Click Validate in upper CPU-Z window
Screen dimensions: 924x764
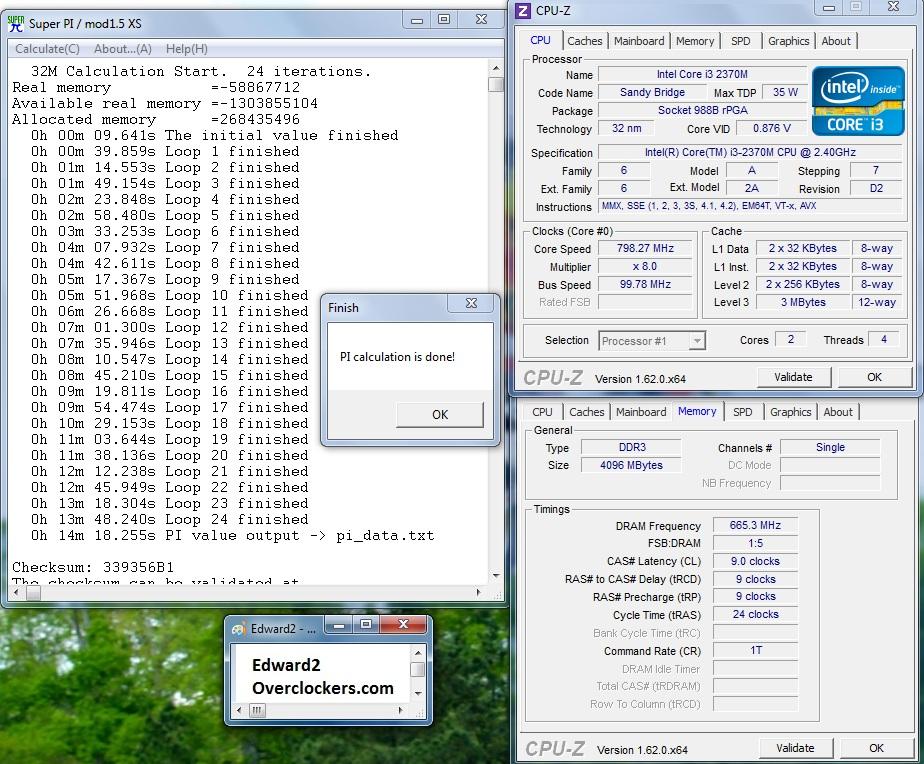(x=793, y=377)
